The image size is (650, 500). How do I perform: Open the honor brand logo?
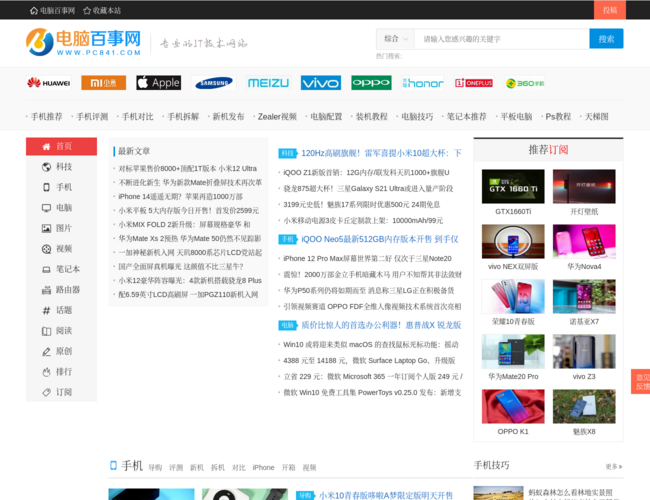coord(423,83)
